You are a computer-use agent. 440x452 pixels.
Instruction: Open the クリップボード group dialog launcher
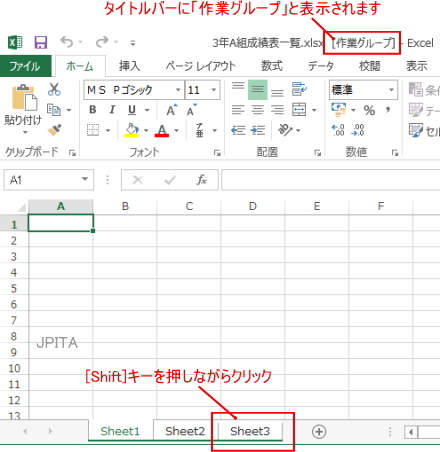[72, 153]
